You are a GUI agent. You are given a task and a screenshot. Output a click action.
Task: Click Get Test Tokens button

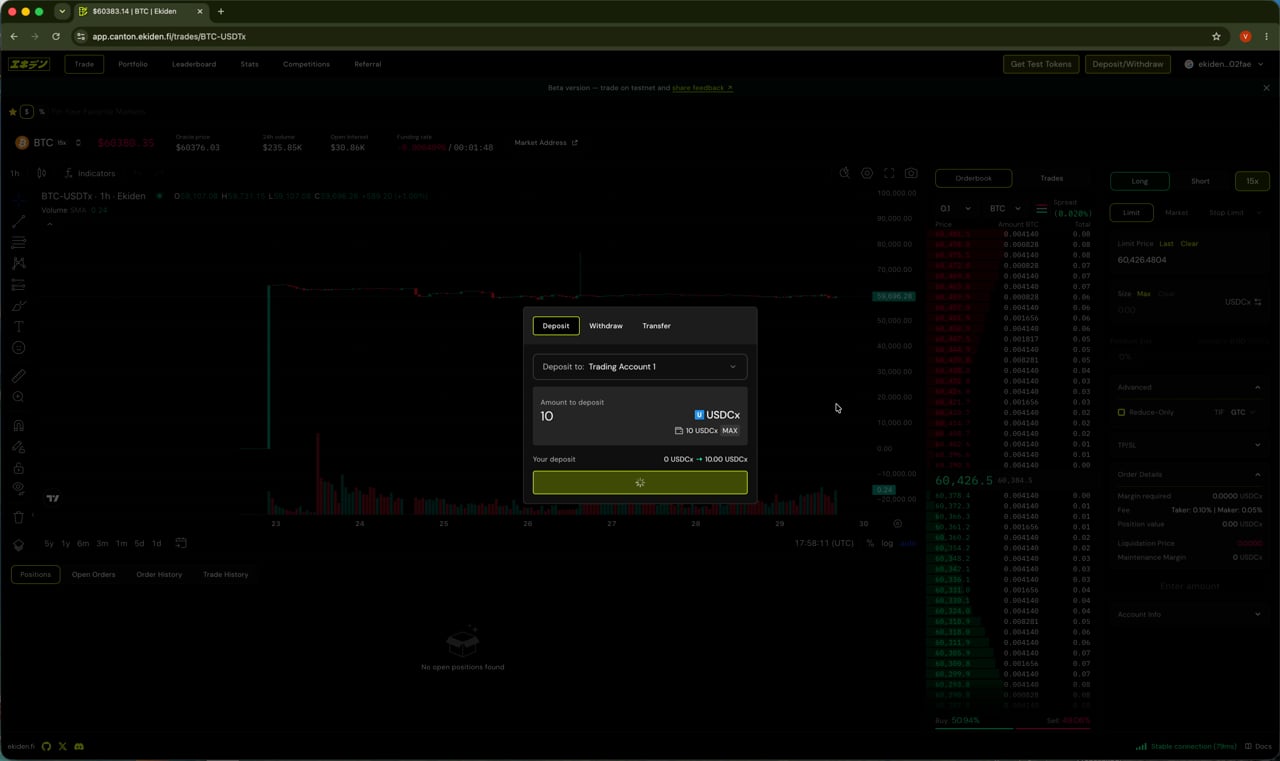click(x=1041, y=64)
